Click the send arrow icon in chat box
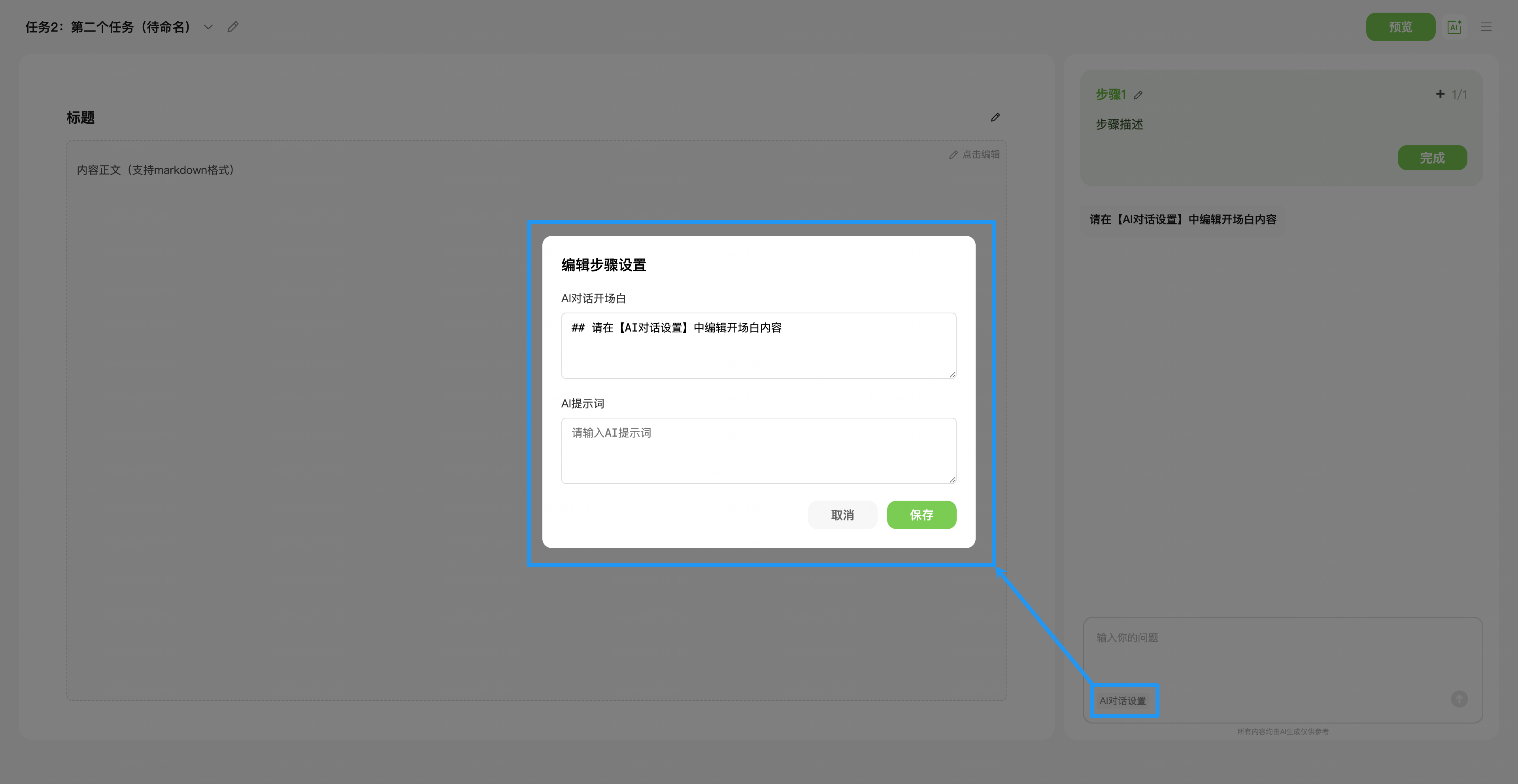Screen dimensions: 1518x784 pos(1459,699)
